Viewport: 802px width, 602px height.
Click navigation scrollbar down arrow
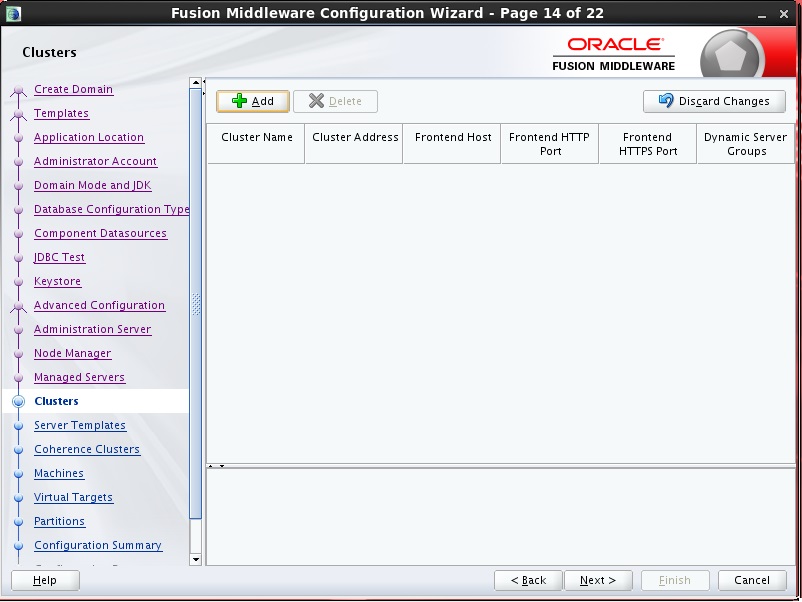click(x=195, y=560)
